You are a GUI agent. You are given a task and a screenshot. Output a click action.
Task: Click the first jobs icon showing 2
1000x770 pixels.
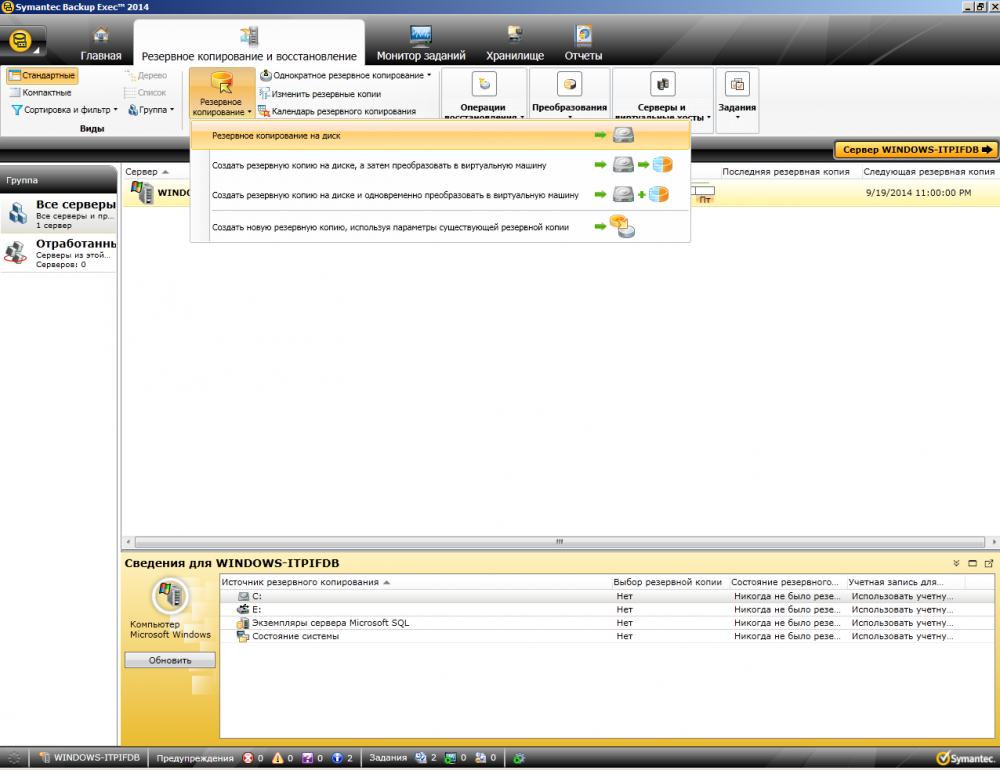[421, 758]
